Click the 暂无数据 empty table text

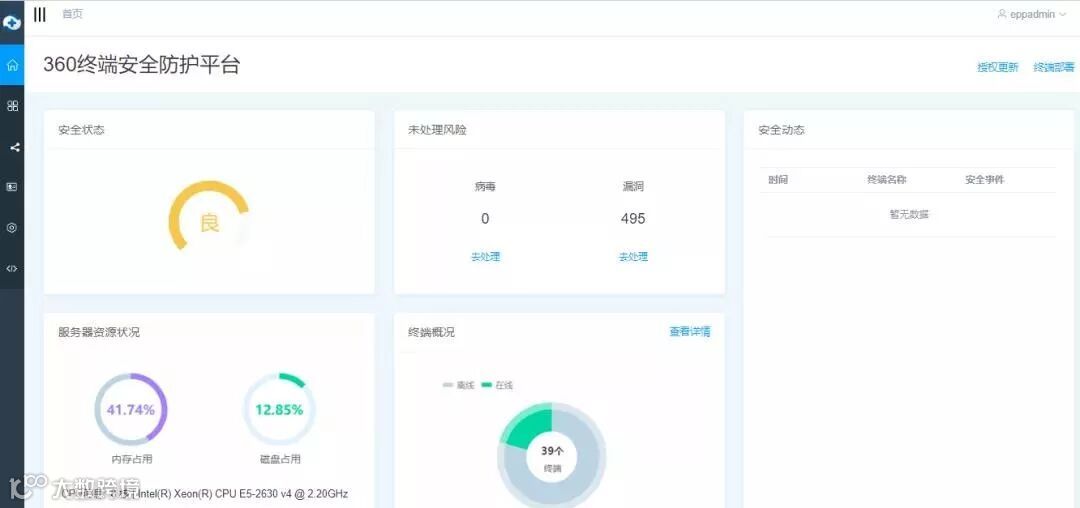908,214
